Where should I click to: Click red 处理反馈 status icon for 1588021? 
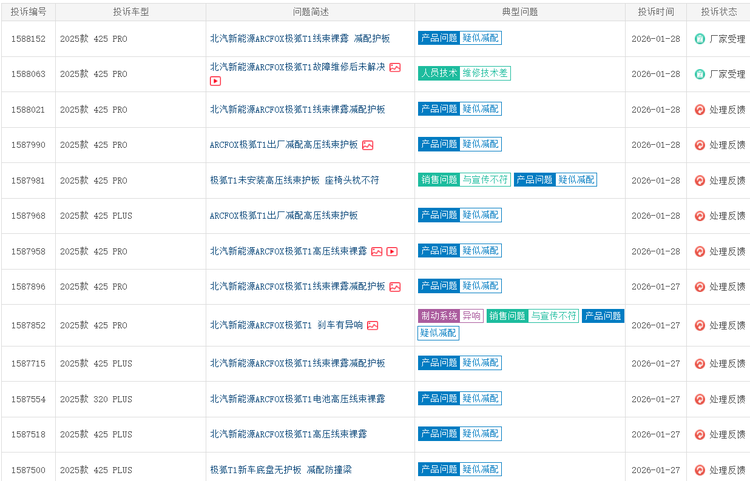pos(699,110)
